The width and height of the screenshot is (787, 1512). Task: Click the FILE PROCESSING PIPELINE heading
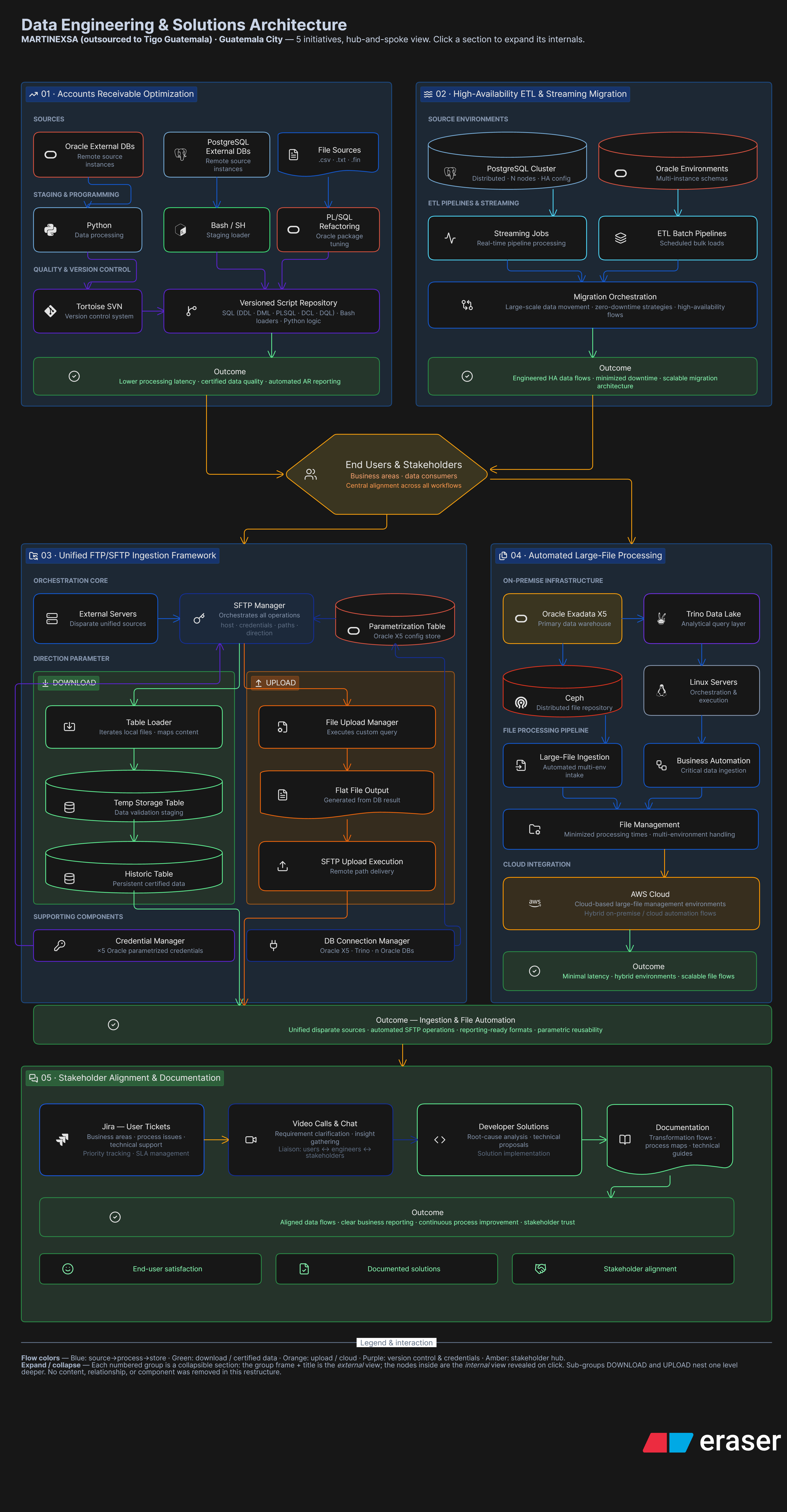(x=546, y=730)
